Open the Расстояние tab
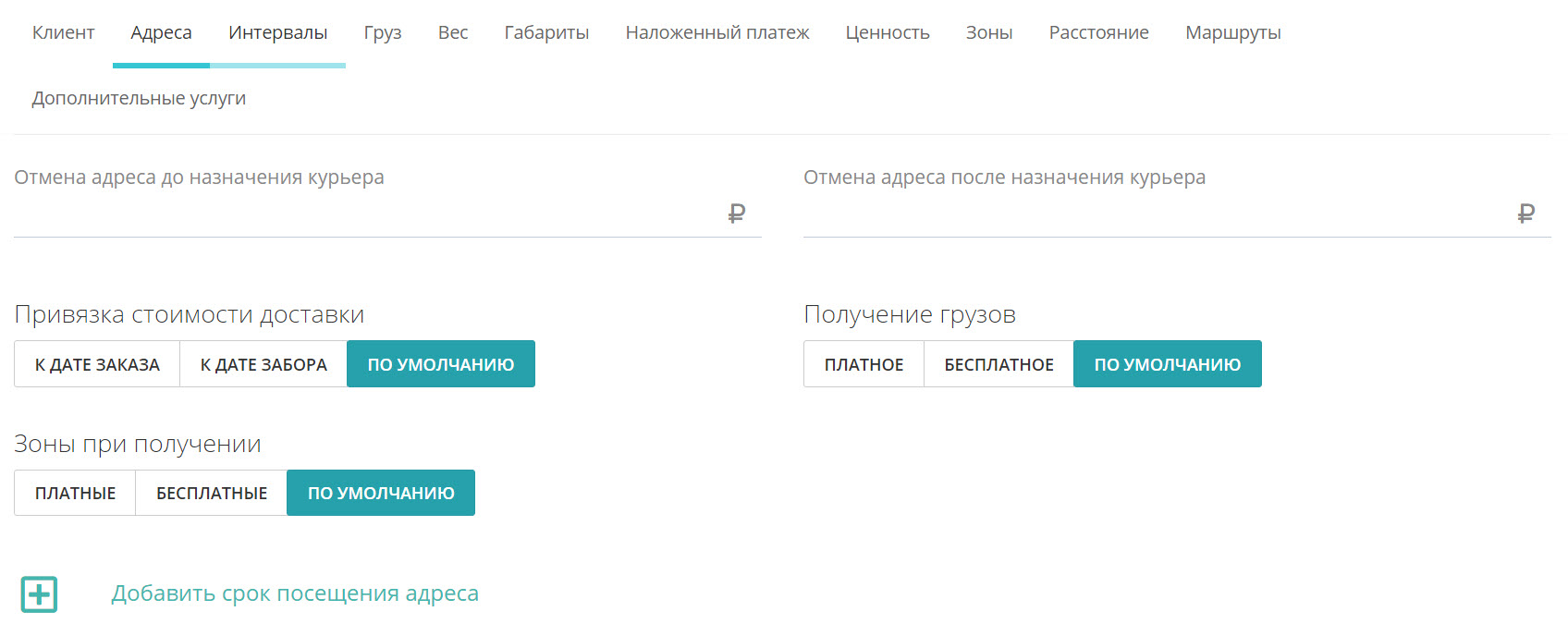This screenshot has height=636, width=1568. click(1099, 32)
